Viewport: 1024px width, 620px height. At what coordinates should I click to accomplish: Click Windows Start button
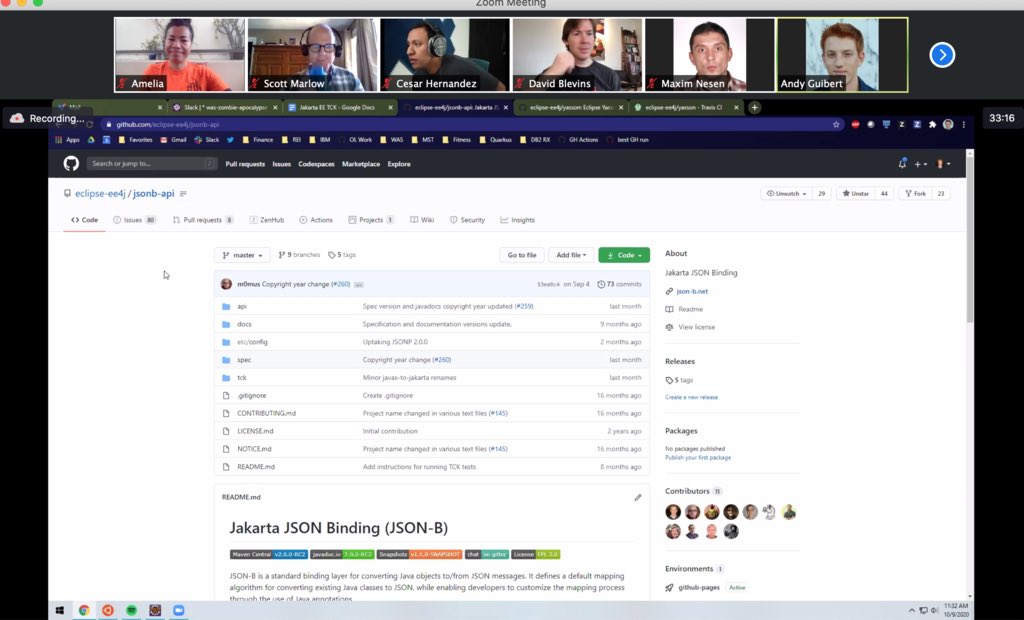(x=59, y=610)
